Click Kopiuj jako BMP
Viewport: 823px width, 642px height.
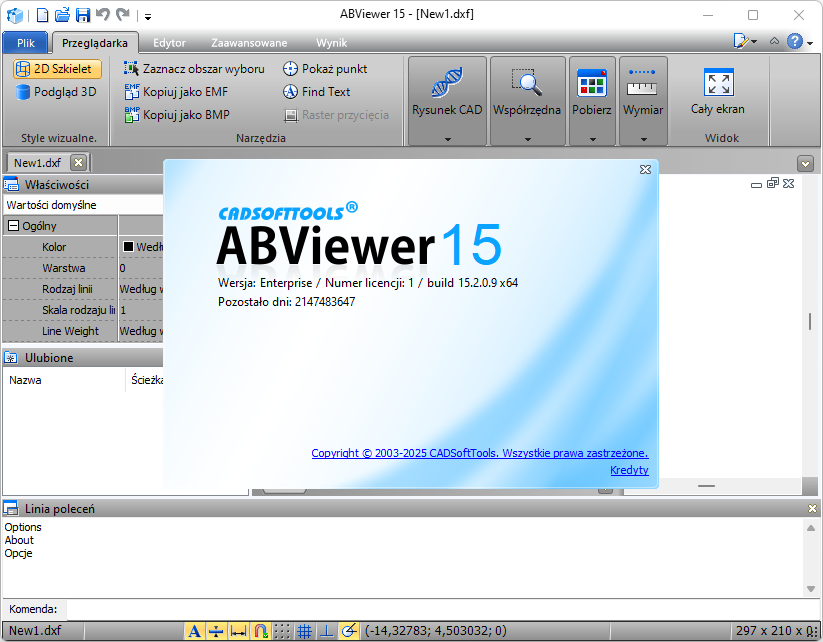click(x=177, y=115)
